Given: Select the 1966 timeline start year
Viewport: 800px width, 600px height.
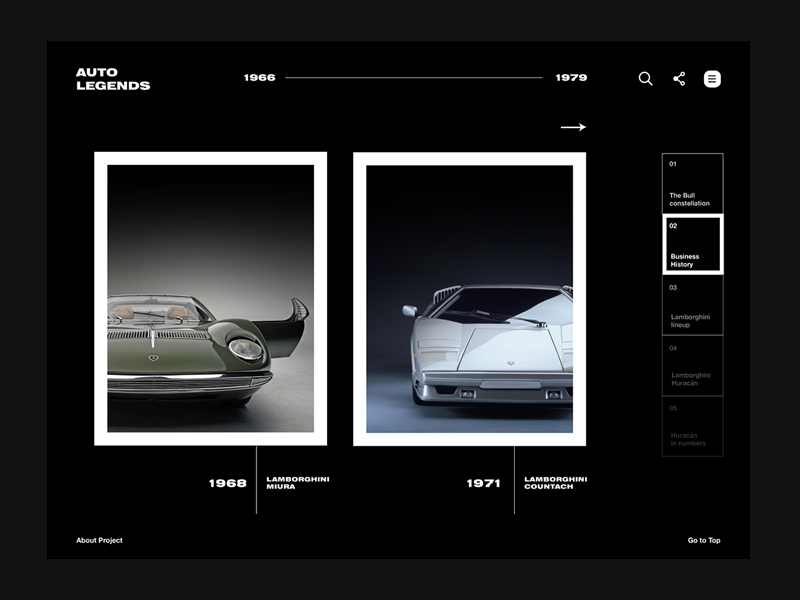Looking at the screenshot, I should tap(260, 78).
